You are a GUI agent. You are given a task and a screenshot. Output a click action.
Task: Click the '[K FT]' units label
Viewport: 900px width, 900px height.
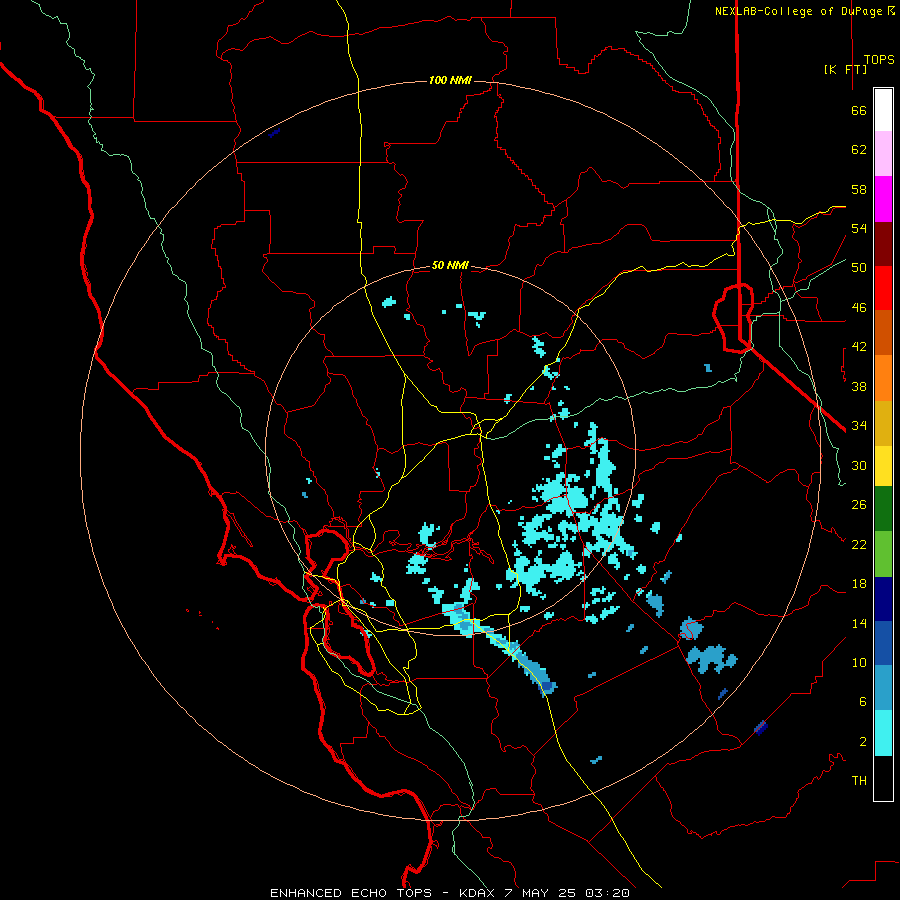(x=845, y=69)
